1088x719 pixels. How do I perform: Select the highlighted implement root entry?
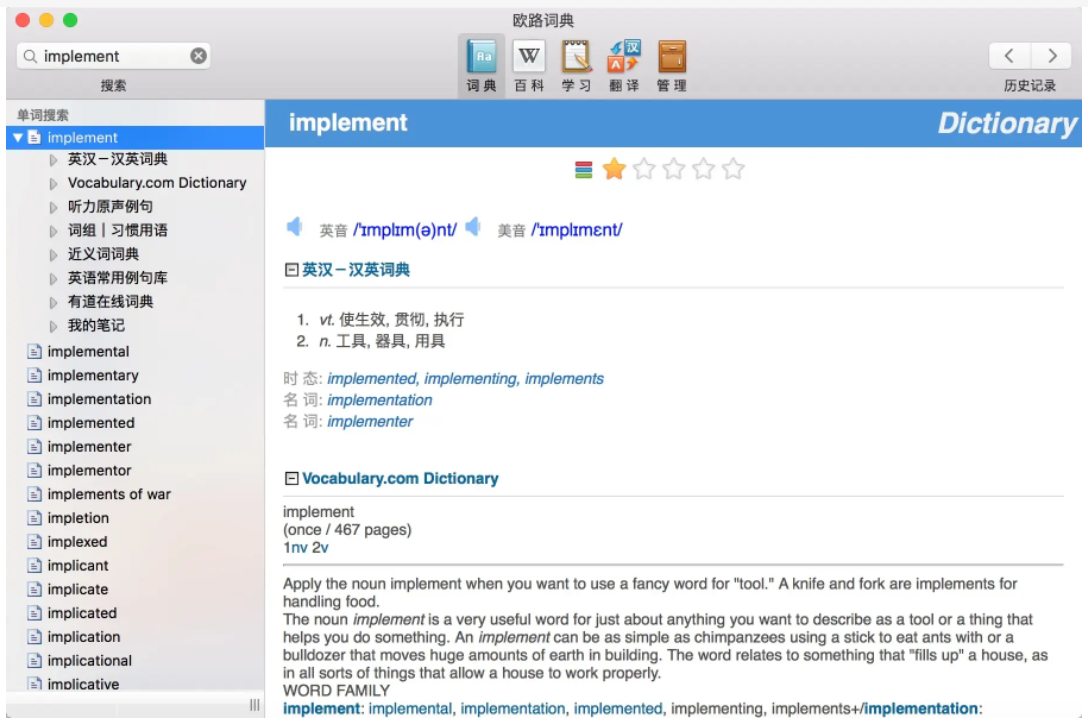(x=135, y=137)
